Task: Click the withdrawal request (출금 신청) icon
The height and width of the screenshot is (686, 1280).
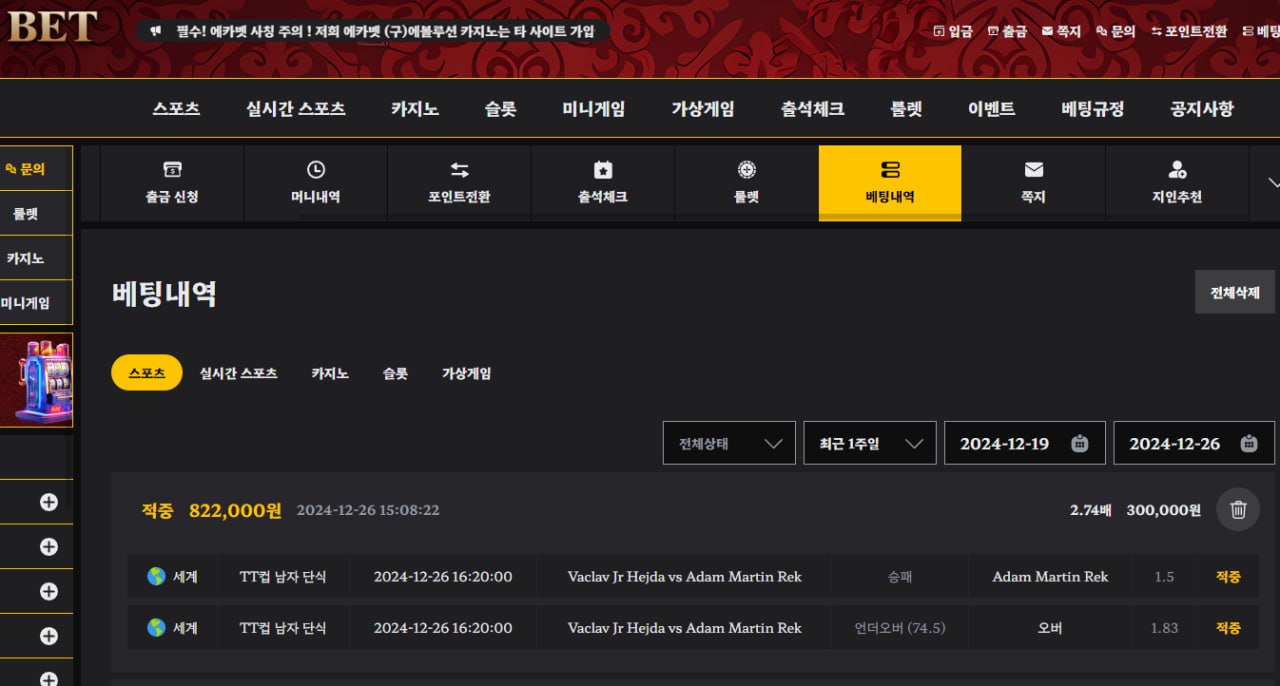Action: pos(172,170)
